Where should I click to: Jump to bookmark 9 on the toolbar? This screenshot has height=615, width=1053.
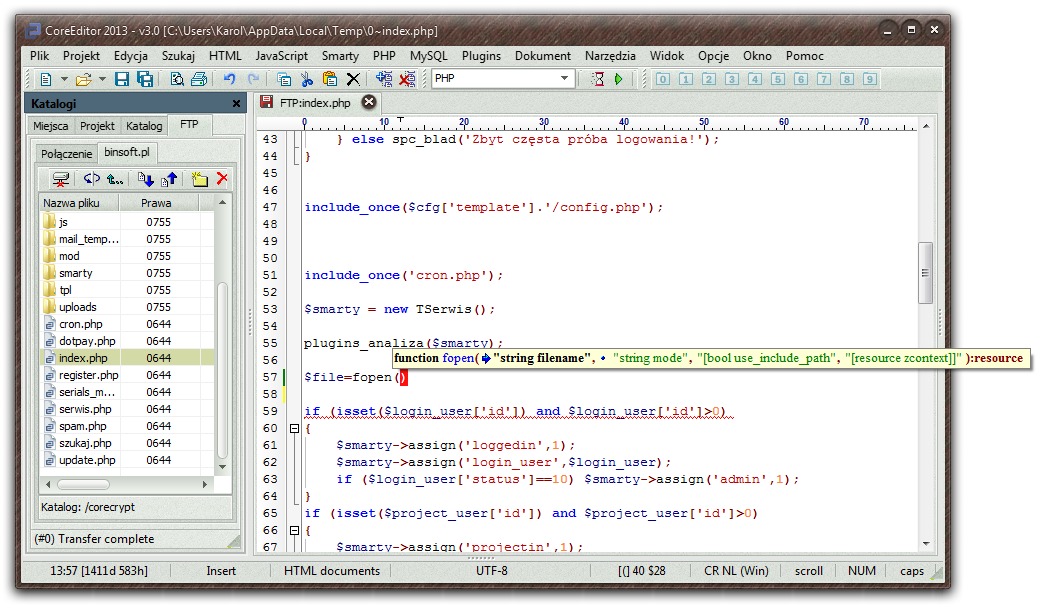coord(870,79)
